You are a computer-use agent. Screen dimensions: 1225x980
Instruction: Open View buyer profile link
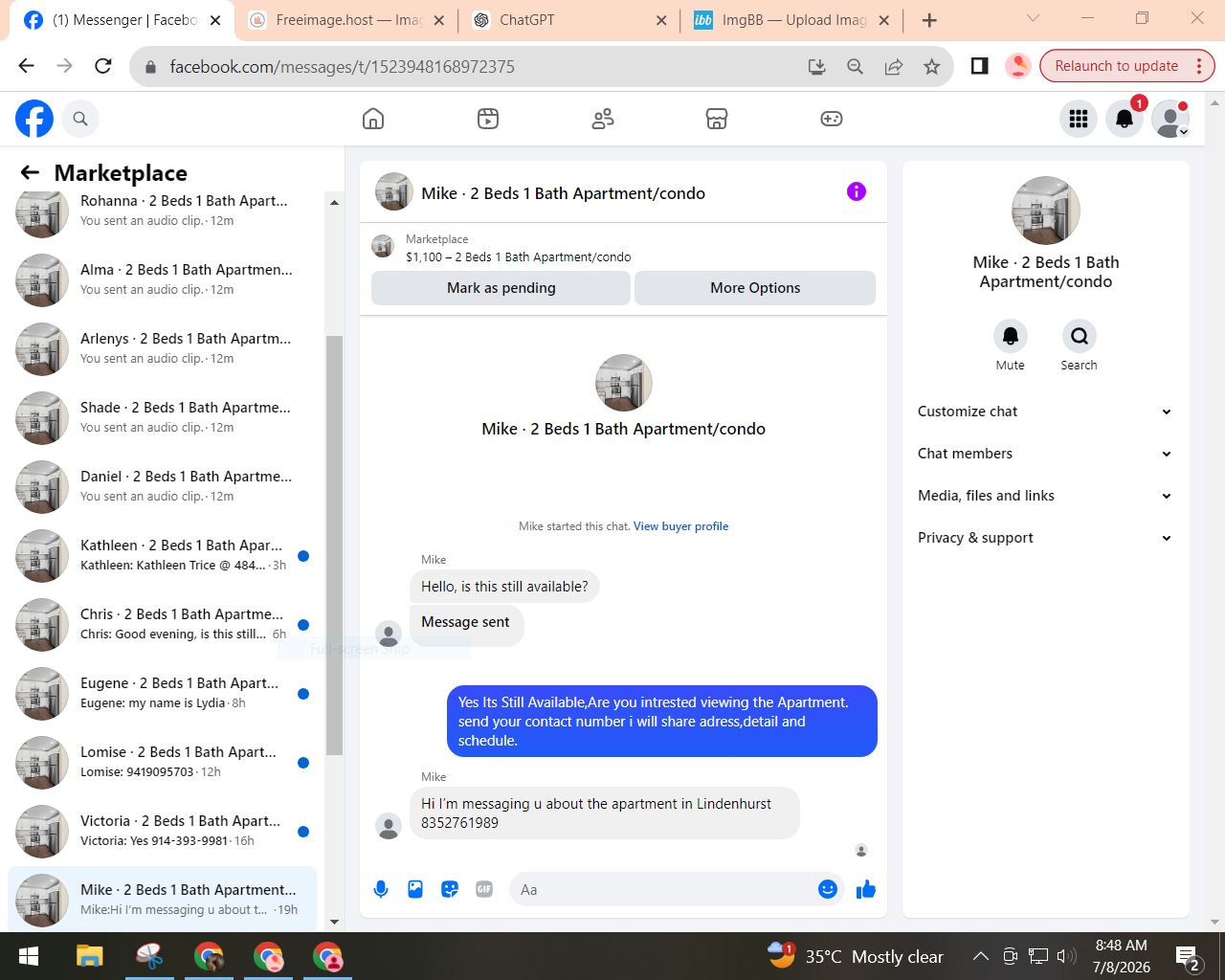[x=680, y=526]
